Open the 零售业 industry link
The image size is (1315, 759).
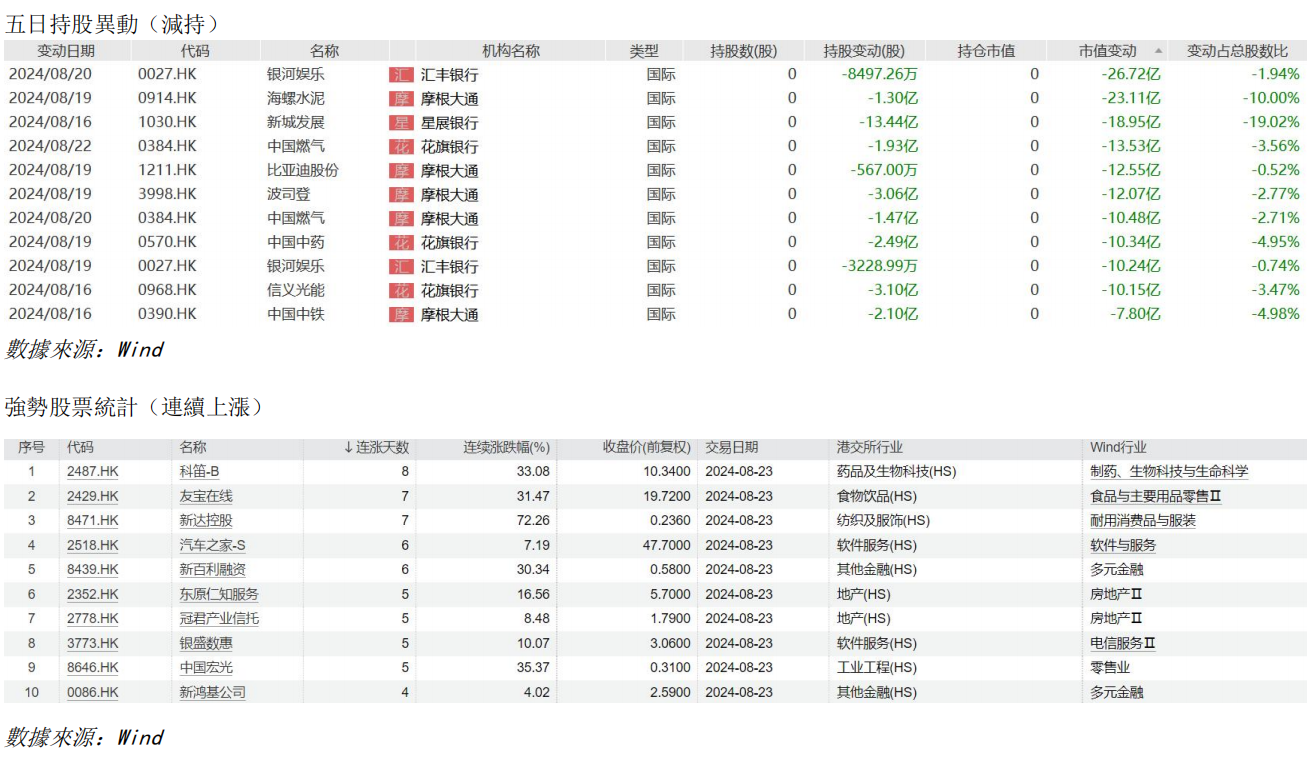(x=1110, y=668)
